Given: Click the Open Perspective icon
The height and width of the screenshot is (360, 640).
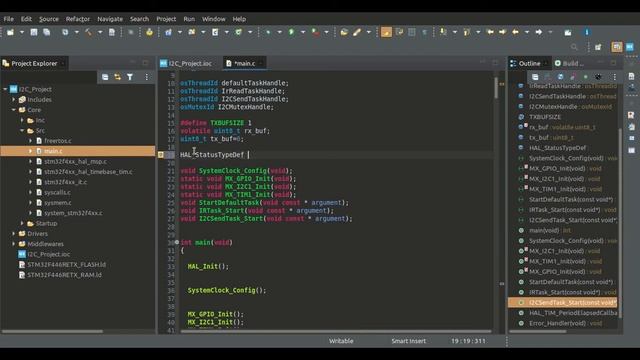Looking at the screenshot, I should coord(598,47).
